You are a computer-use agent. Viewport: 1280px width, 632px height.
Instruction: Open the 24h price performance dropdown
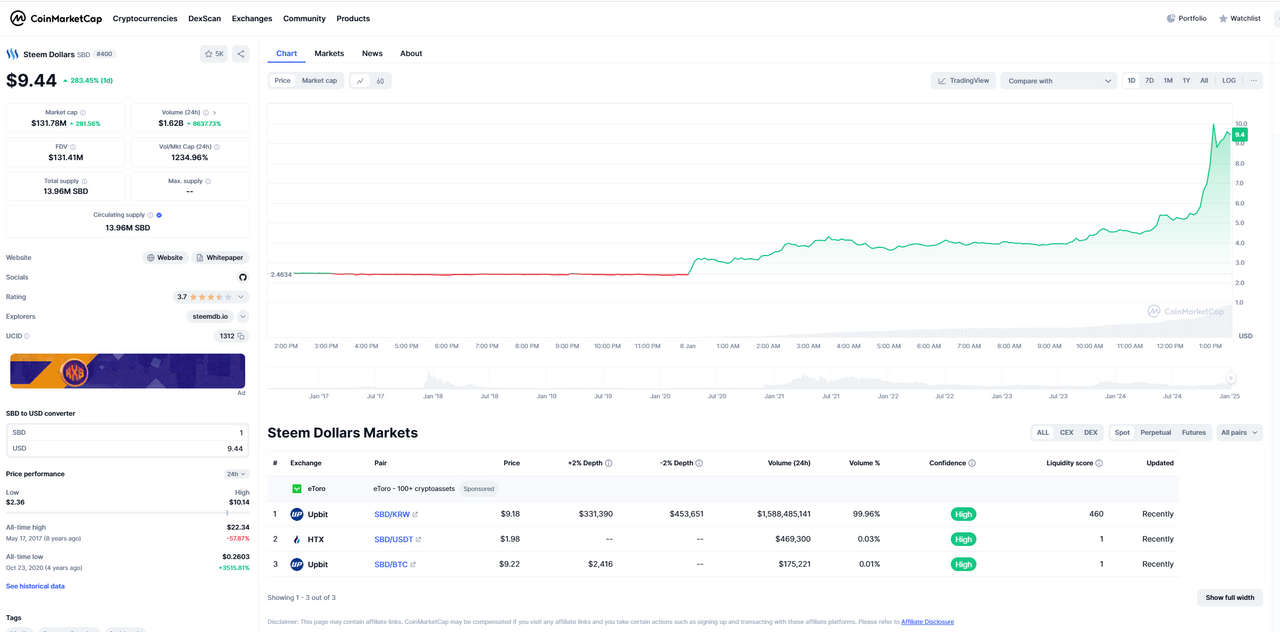tap(236, 474)
